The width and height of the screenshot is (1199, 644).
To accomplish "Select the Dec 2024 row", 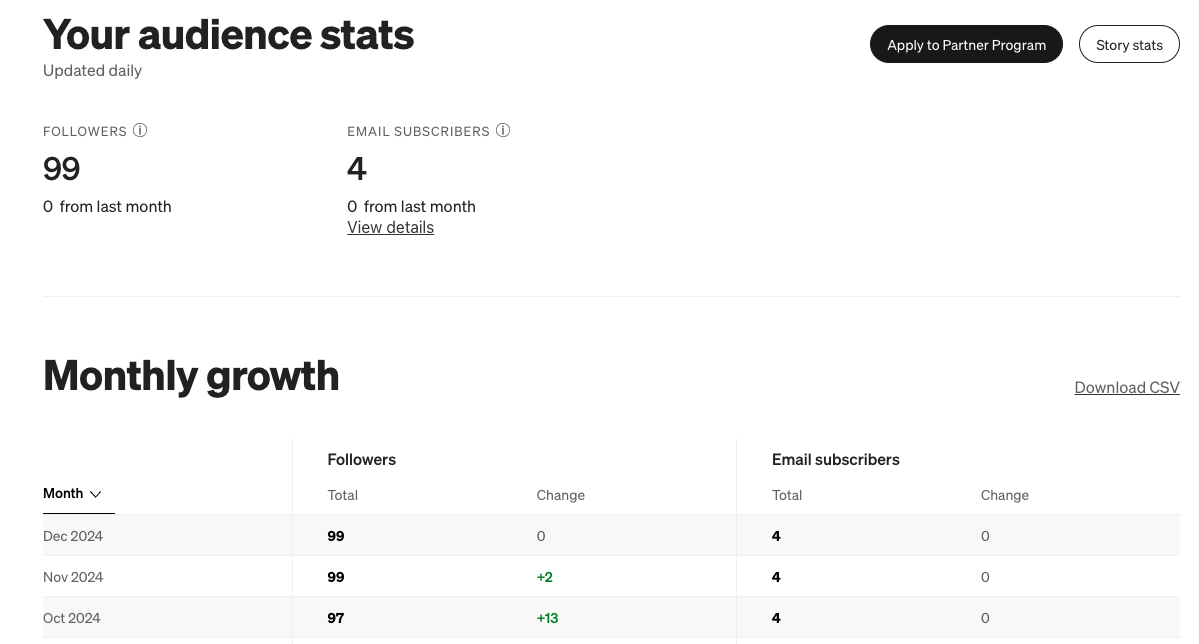I will (x=73, y=536).
